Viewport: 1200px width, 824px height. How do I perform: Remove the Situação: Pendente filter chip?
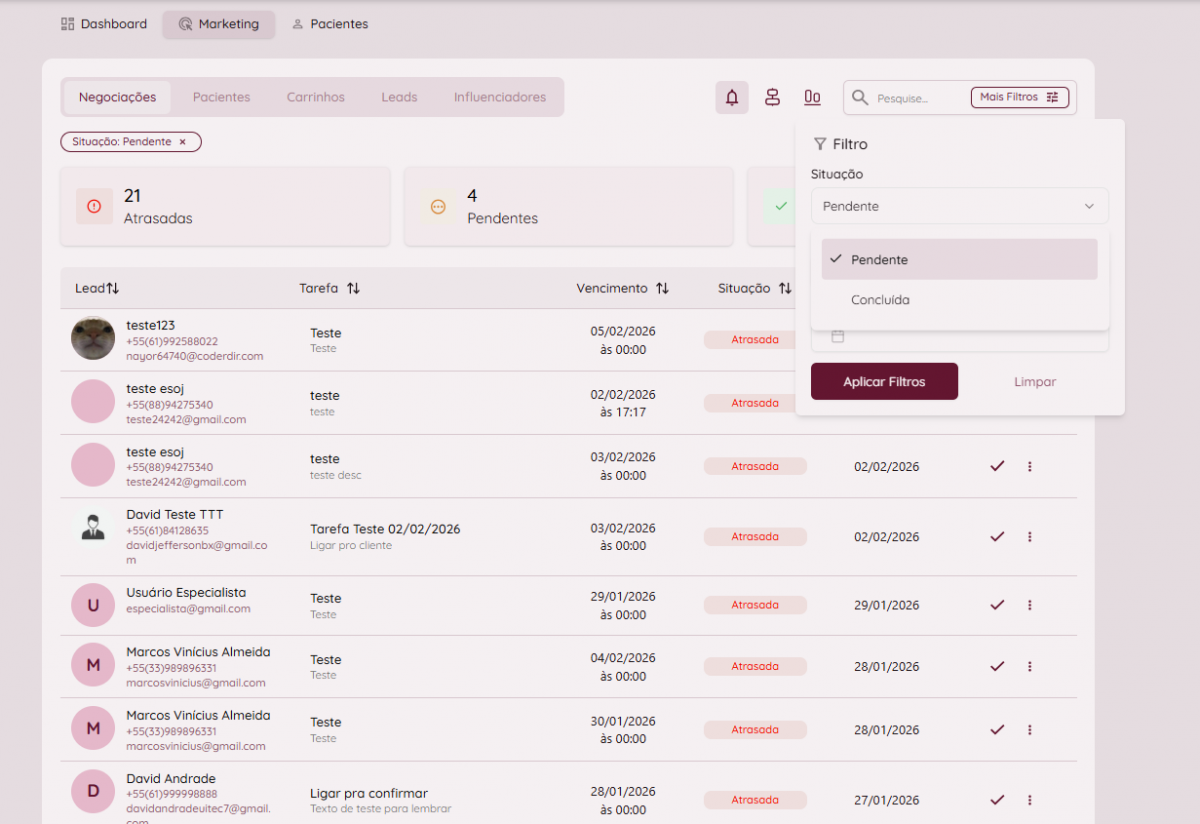click(182, 142)
